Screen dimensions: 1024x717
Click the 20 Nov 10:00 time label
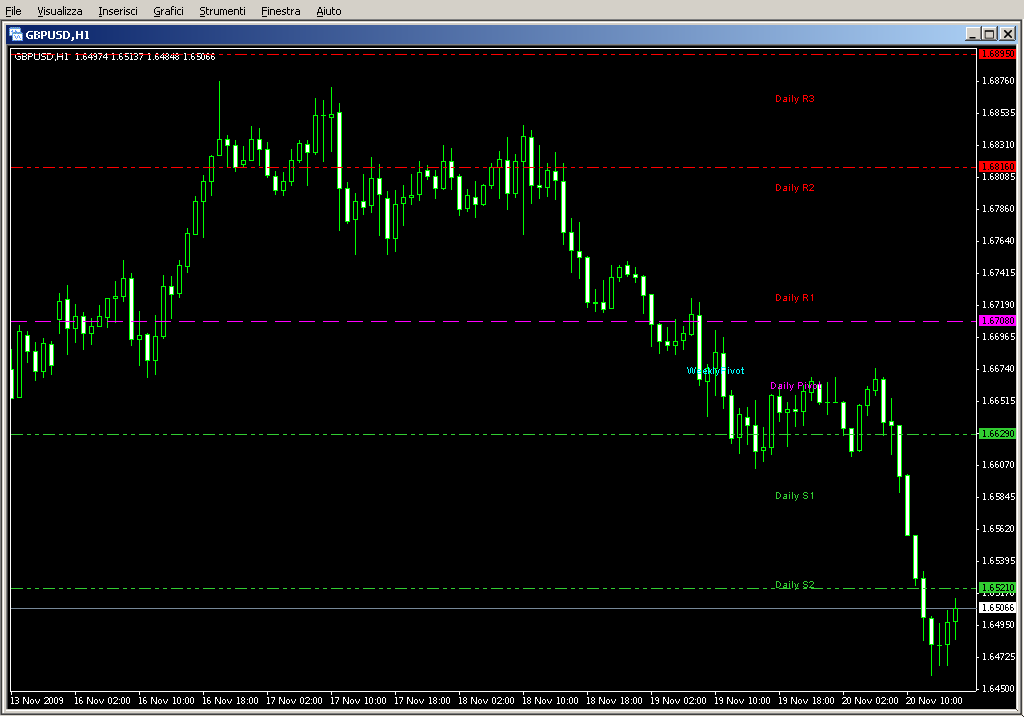(x=934, y=701)
